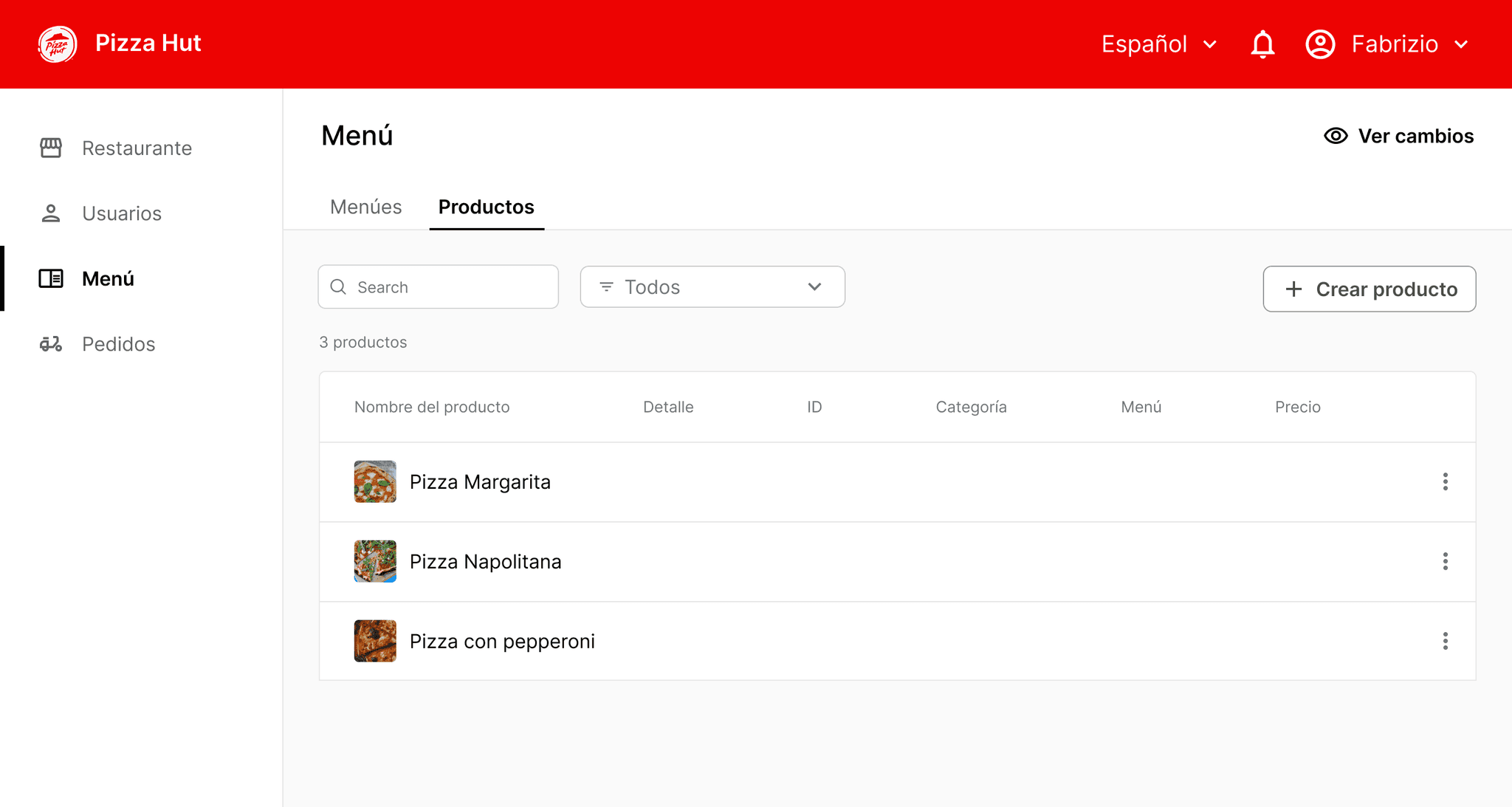This screenshot has height=807, width=1512.
Task: Open Menú in the sidebar
Action: coord(108,279)
